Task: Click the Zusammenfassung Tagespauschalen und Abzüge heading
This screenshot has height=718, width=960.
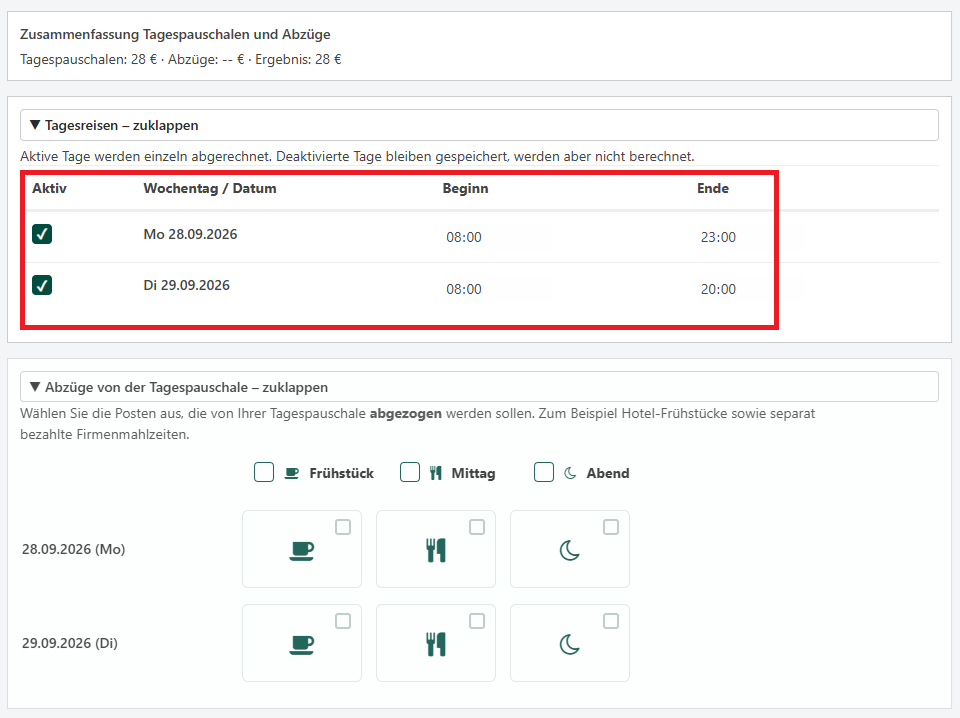Action: point(175,34)
